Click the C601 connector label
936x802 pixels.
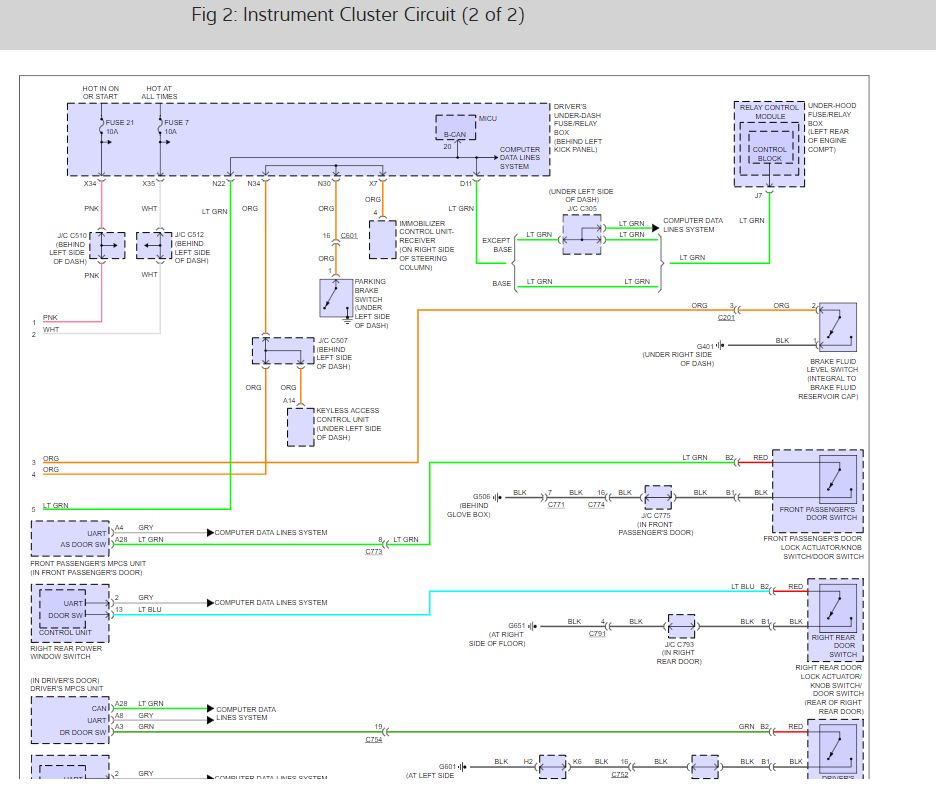(x=349, y=235)
